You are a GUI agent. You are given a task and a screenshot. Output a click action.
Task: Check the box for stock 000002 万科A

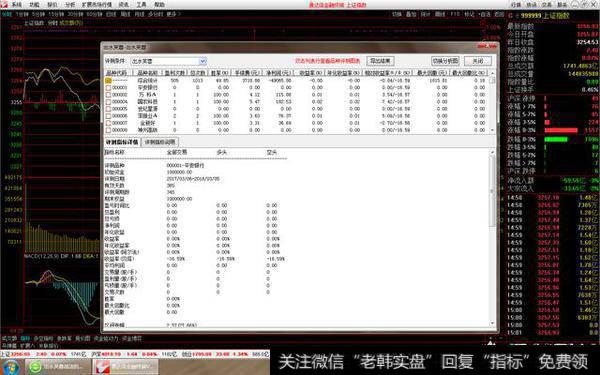(x=108, y=95)
